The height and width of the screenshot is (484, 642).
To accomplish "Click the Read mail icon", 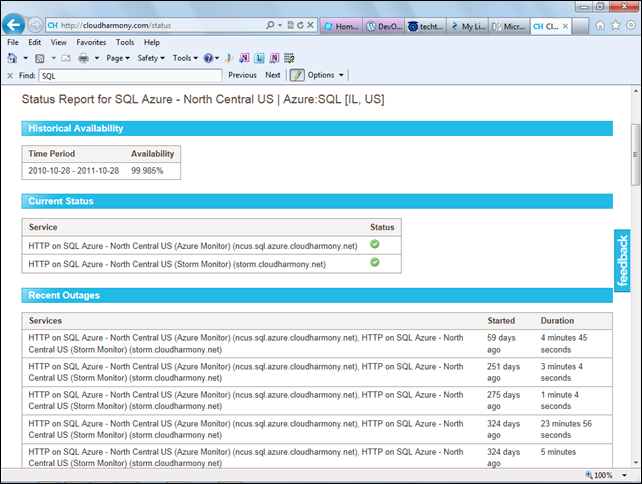I will pyautogui.click(x=66, y=58).
